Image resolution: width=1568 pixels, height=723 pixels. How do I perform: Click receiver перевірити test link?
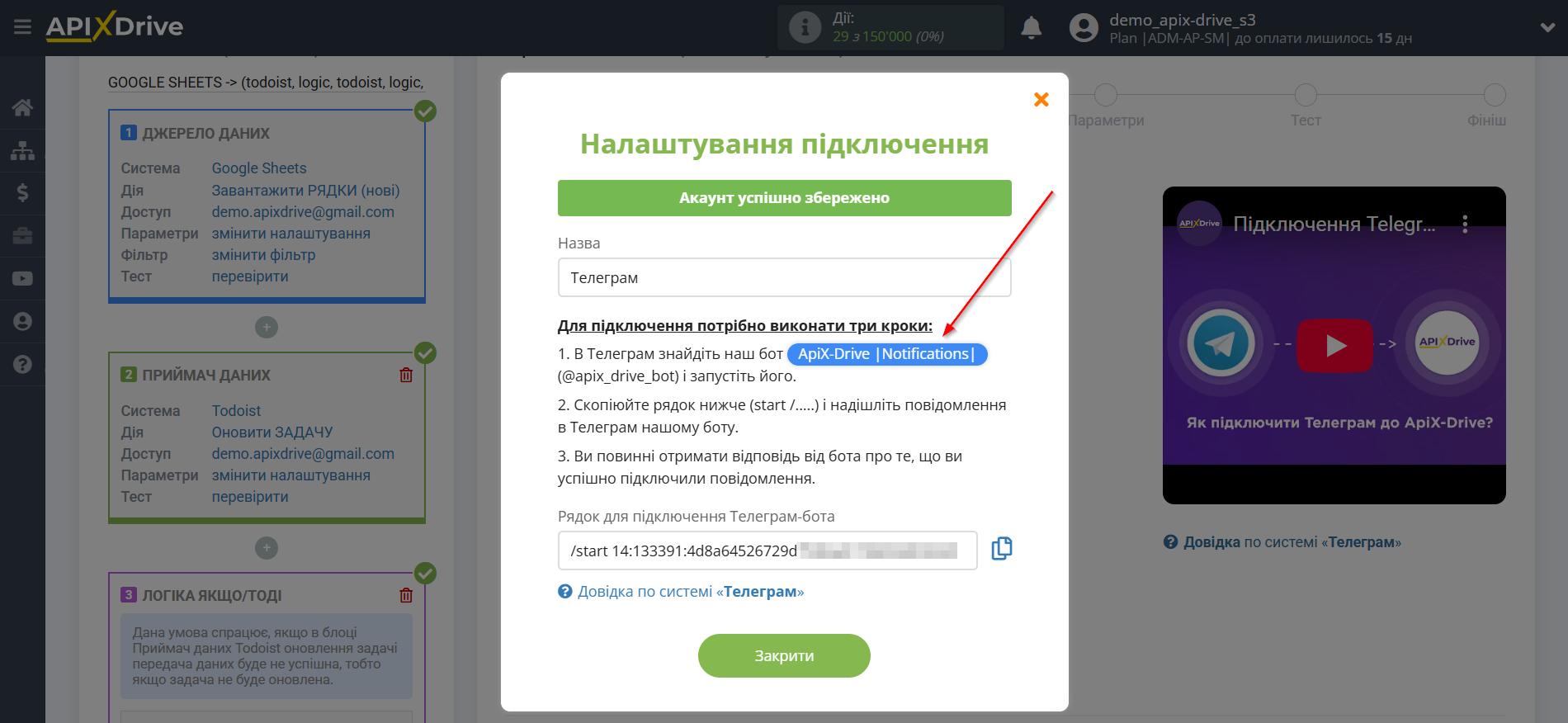[x=250, y=497]
